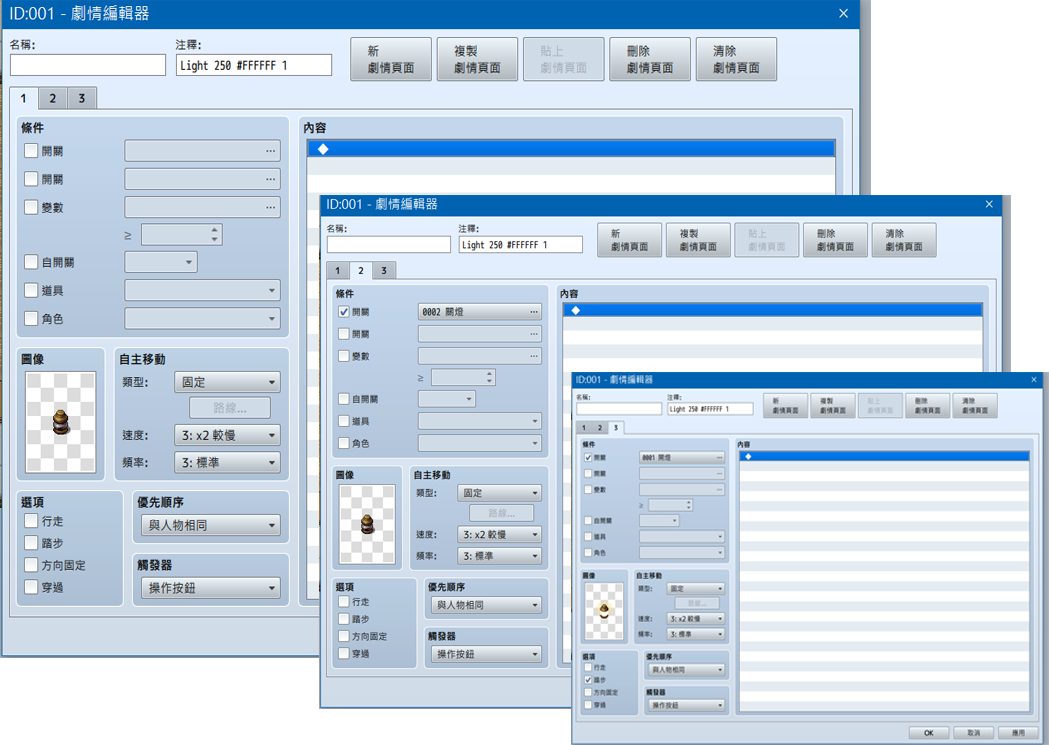1049x745 pixels.
Task: Click the 名稱 name field in the page 1 window
Action: pyautogui.click(x=88, y=65)
